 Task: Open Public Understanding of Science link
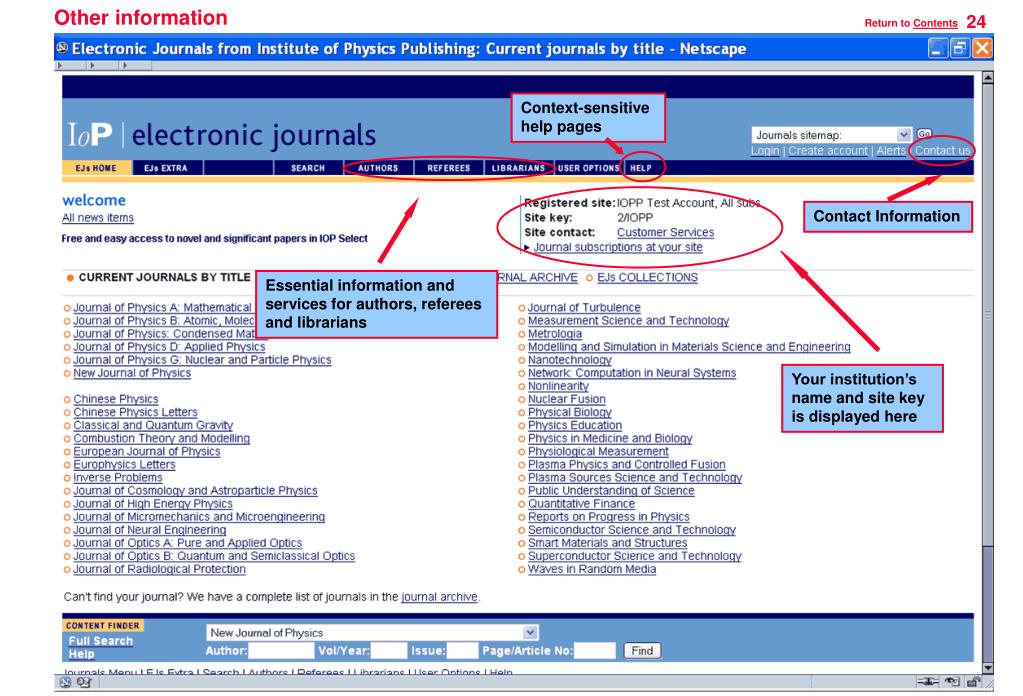[611, 490]
